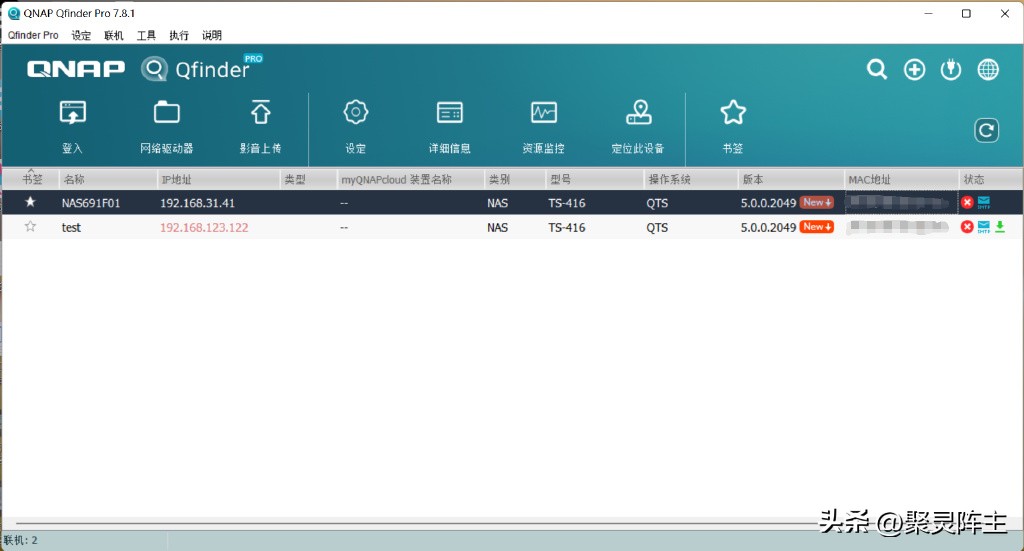Sort by the 型号 column header
The width and height of the screenshot is (1024, 551).
(x=594, y=179)
